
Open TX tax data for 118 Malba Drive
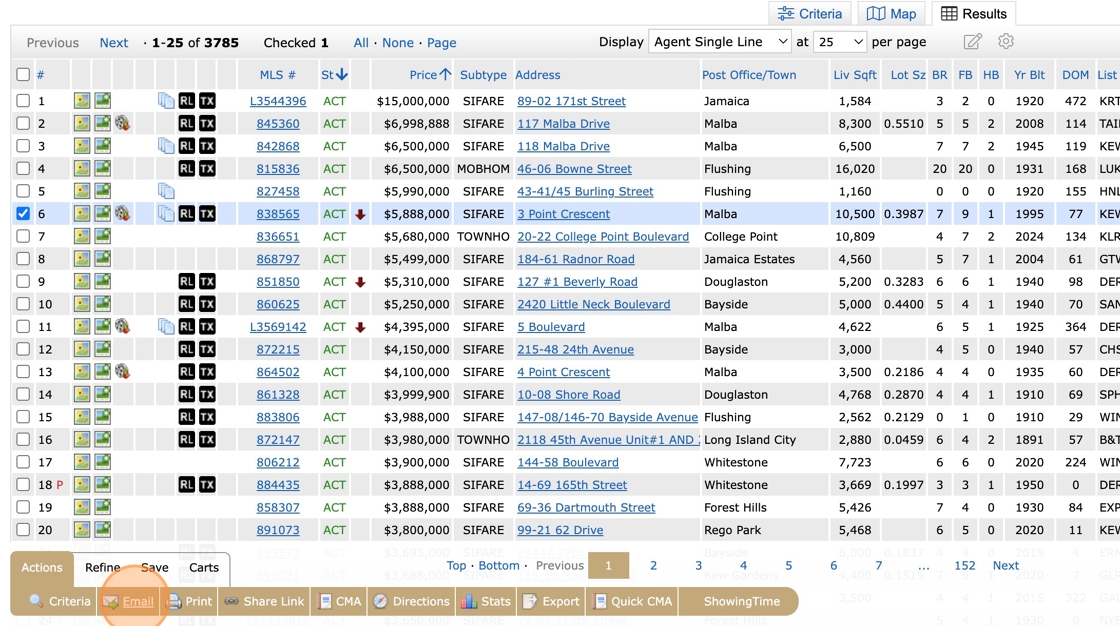[x=210, y=146]
